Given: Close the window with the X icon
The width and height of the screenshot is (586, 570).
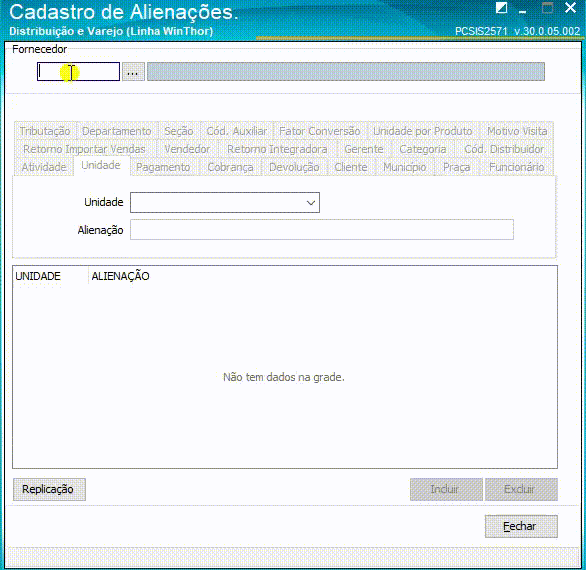Looking at the screenshot, I should [x=571, y=7].
